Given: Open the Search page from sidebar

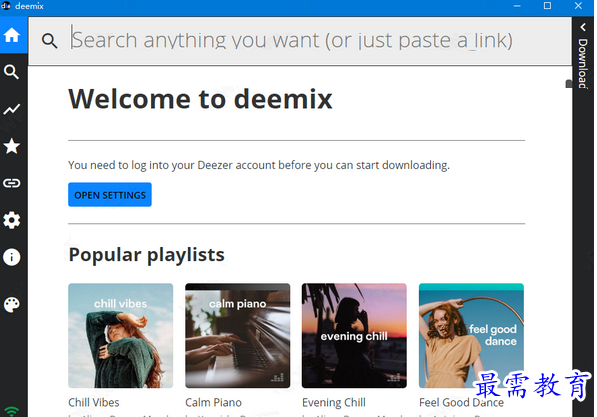Looking at the screenshot, I should tap(11, 72).
